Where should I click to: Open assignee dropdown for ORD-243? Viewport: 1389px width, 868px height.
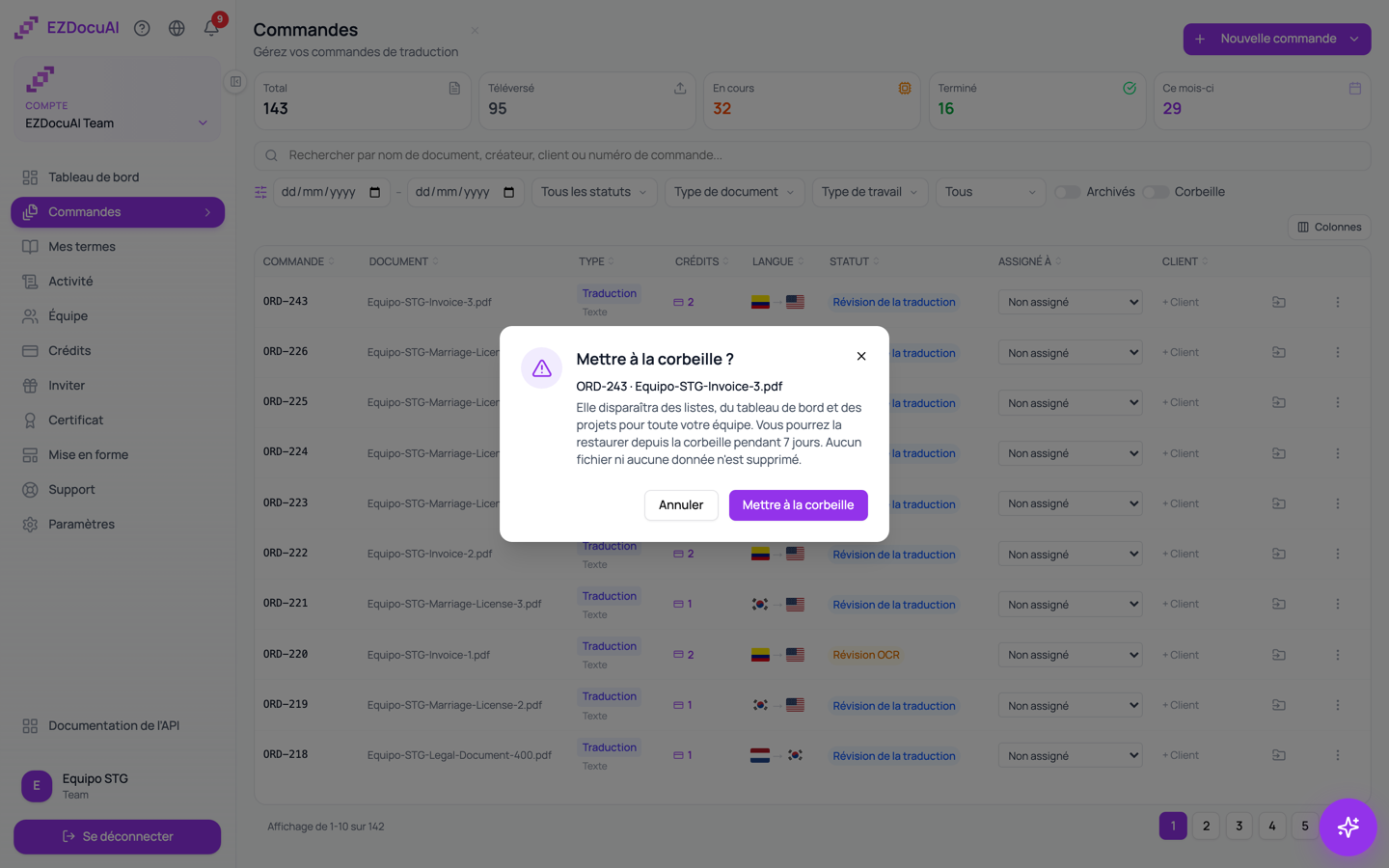click(1071, 302)
